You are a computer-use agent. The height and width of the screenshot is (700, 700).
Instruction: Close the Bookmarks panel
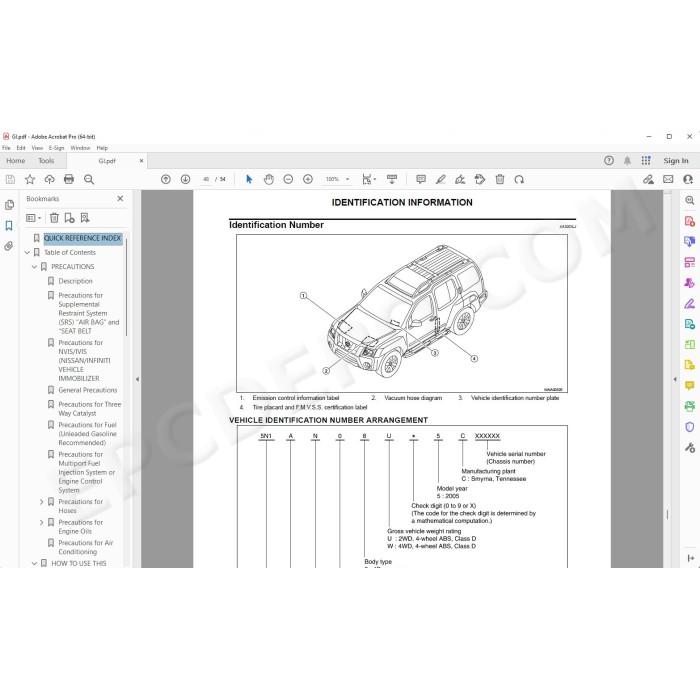click(120, 199)
